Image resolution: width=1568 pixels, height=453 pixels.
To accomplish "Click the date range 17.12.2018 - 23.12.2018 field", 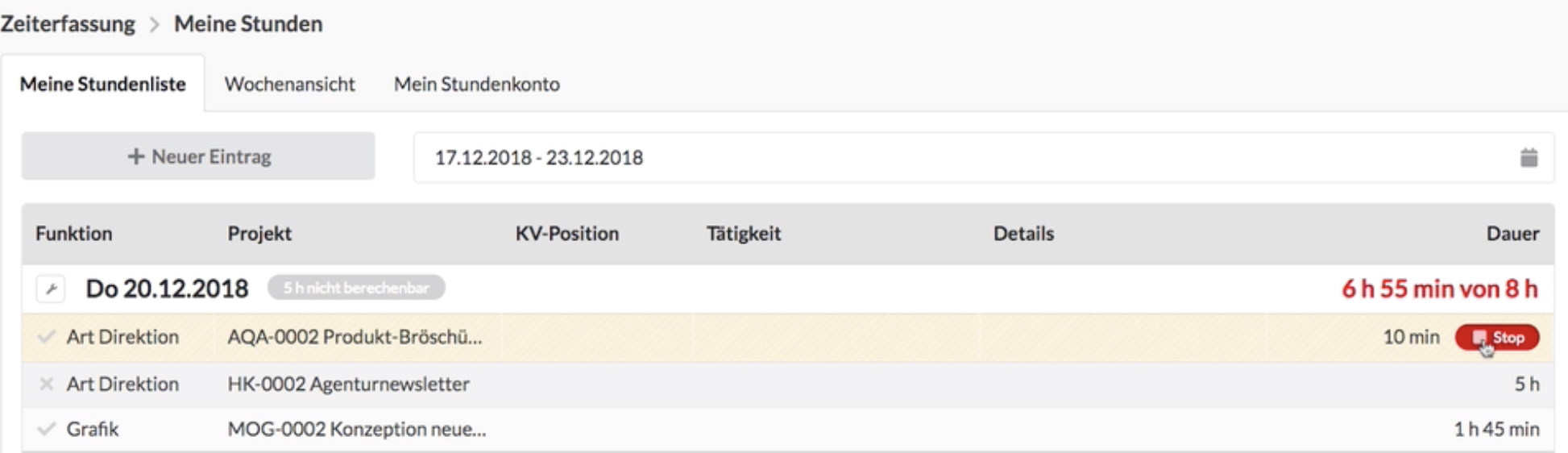I will pyautogui.click(x=984, y=157).
